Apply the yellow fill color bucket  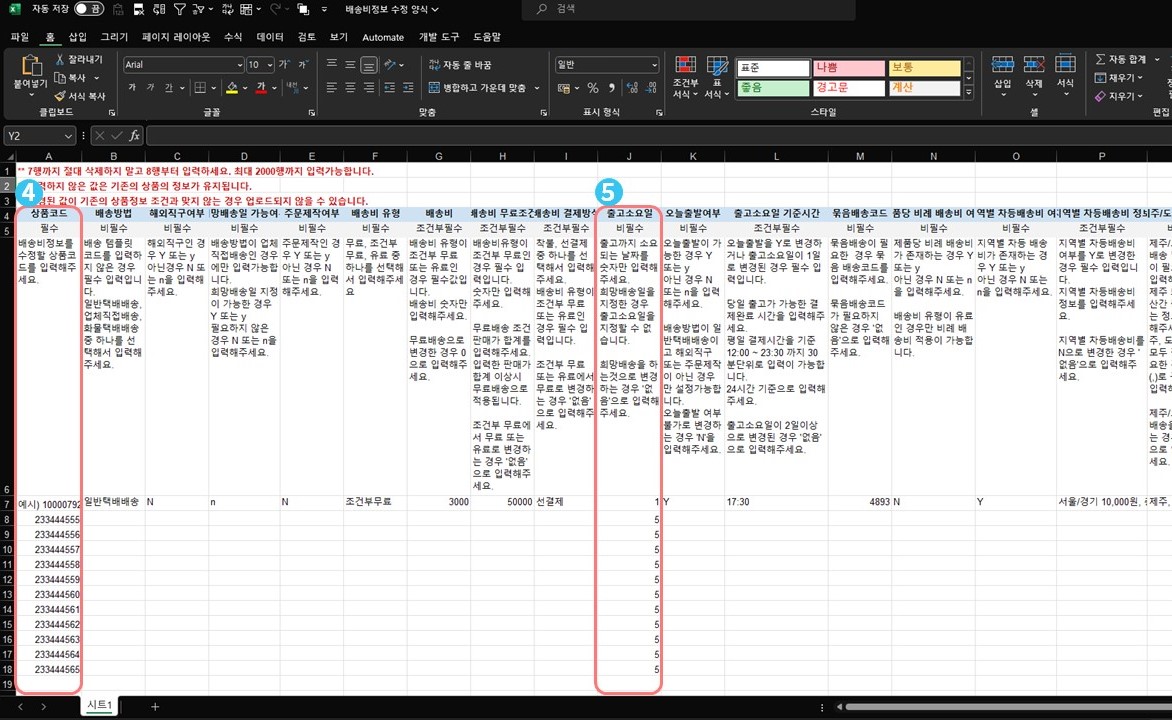[x=232, y=88]
